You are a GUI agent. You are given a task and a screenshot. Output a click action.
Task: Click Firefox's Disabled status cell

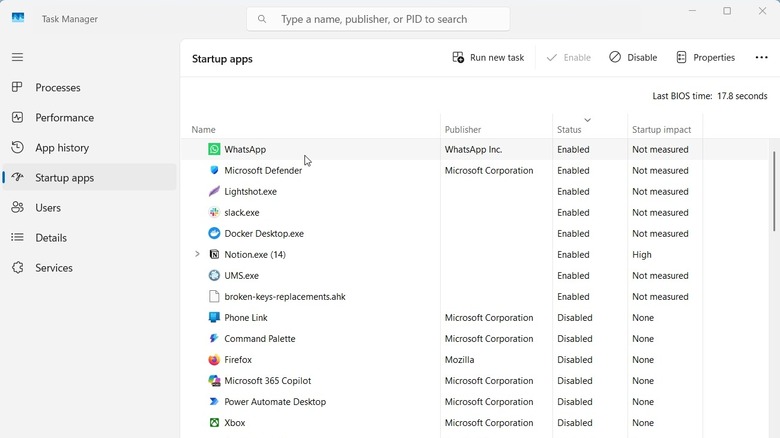click(x=575, y=359)
